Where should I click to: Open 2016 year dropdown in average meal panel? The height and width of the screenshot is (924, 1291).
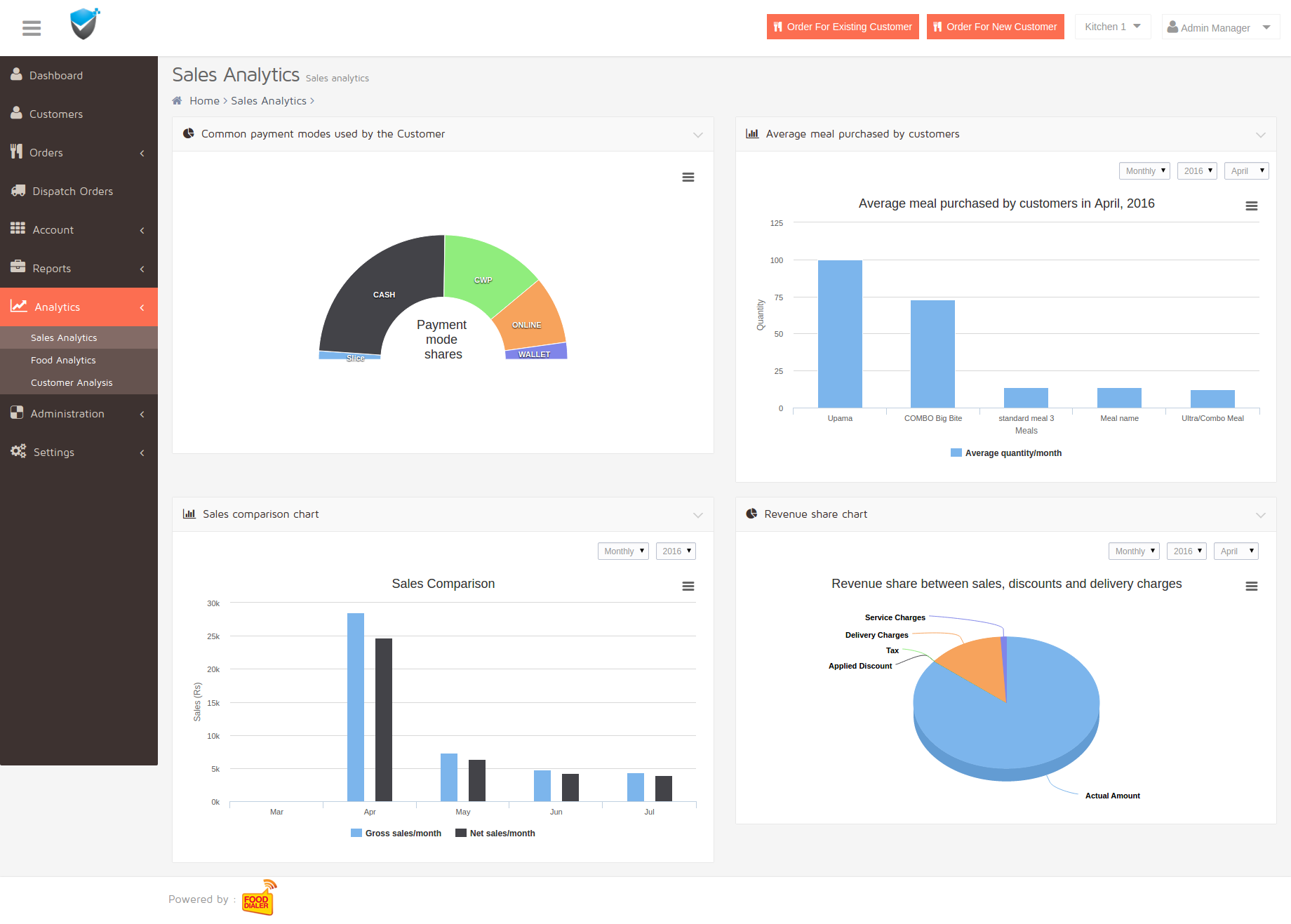click(1197, 170)
